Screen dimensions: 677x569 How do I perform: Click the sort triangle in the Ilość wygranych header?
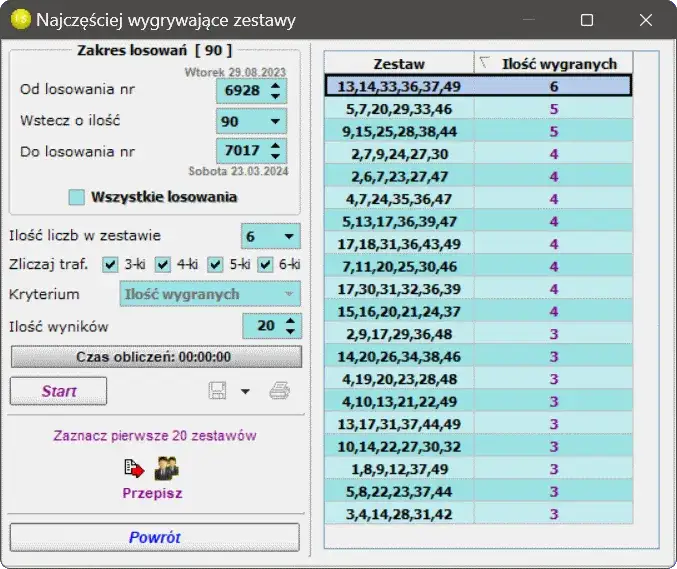pos(484,63)
